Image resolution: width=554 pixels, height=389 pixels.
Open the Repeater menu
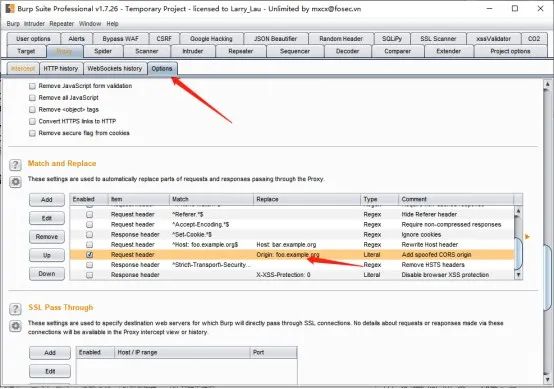tap(61, 24)
